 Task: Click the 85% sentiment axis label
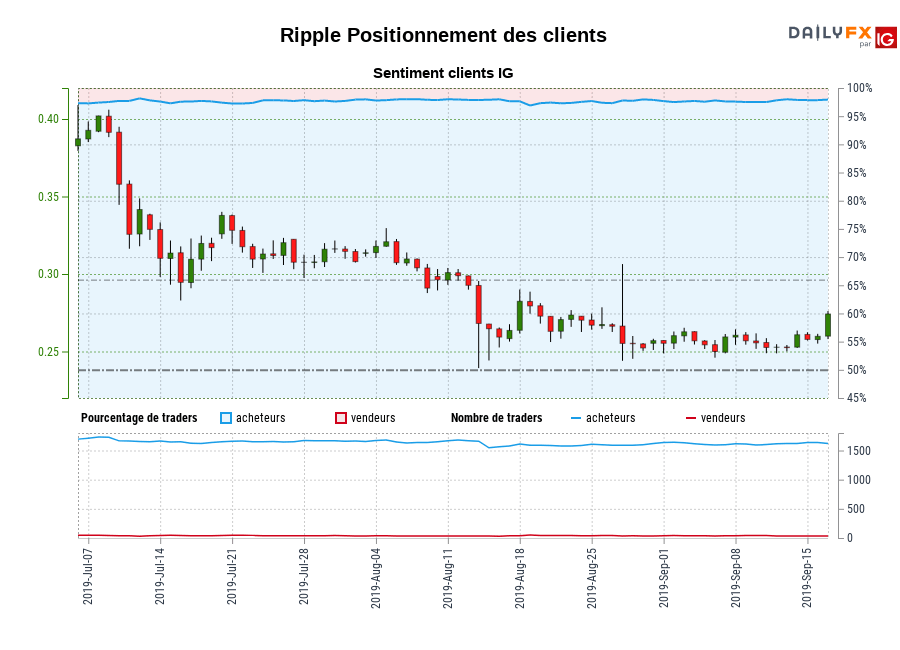(857, 173)
